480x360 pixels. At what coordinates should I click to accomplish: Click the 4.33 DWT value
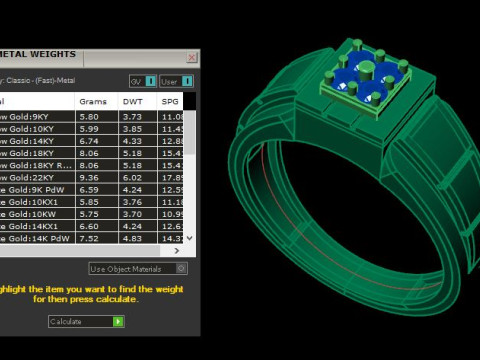click(132, 141)
